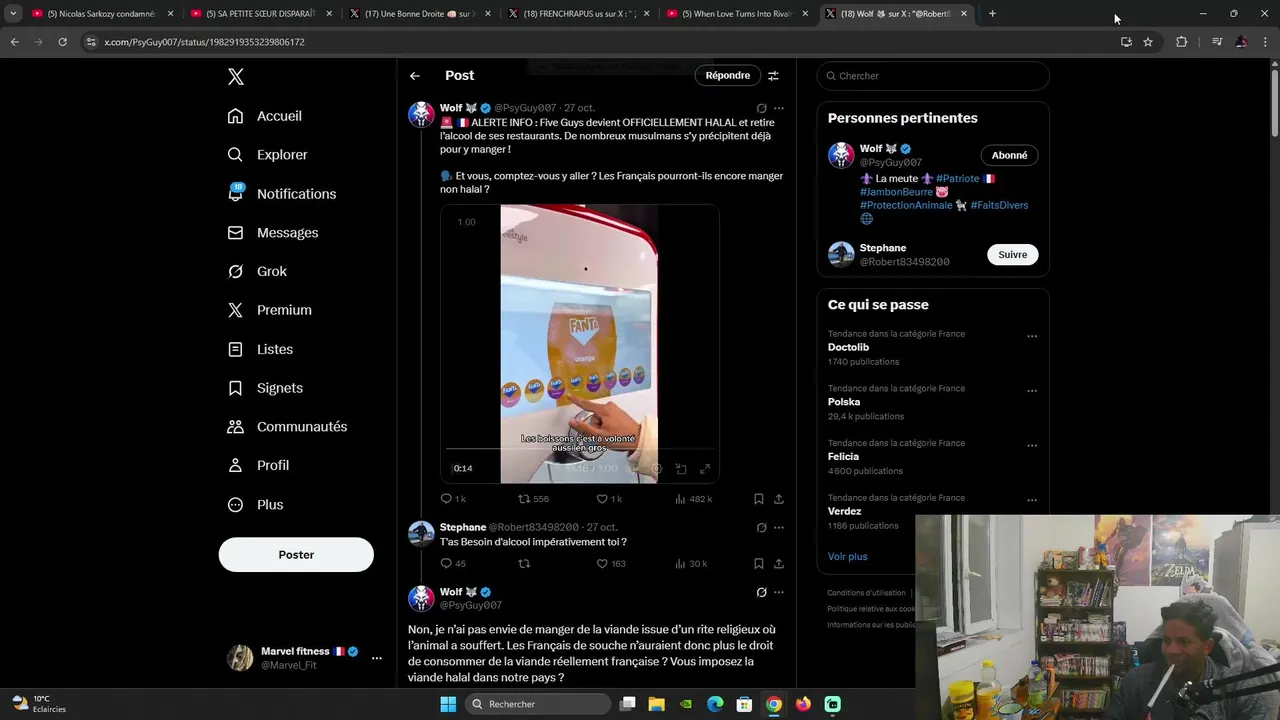
Task: Go back with Post arrow
Action: click(x=414, y=76)
